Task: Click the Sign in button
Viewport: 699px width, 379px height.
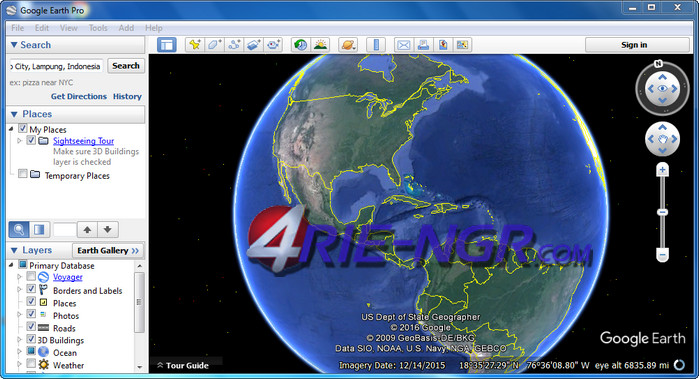Action: (x=637, y=45)
